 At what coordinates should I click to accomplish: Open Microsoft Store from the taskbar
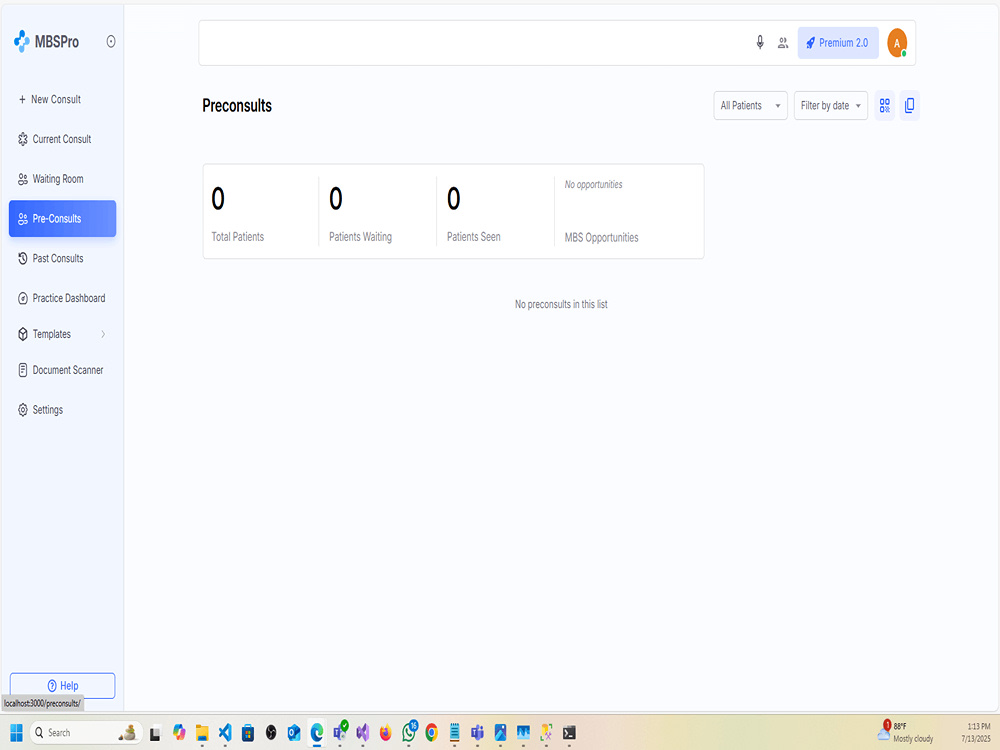pyautogui.click(x=248, y=733)
